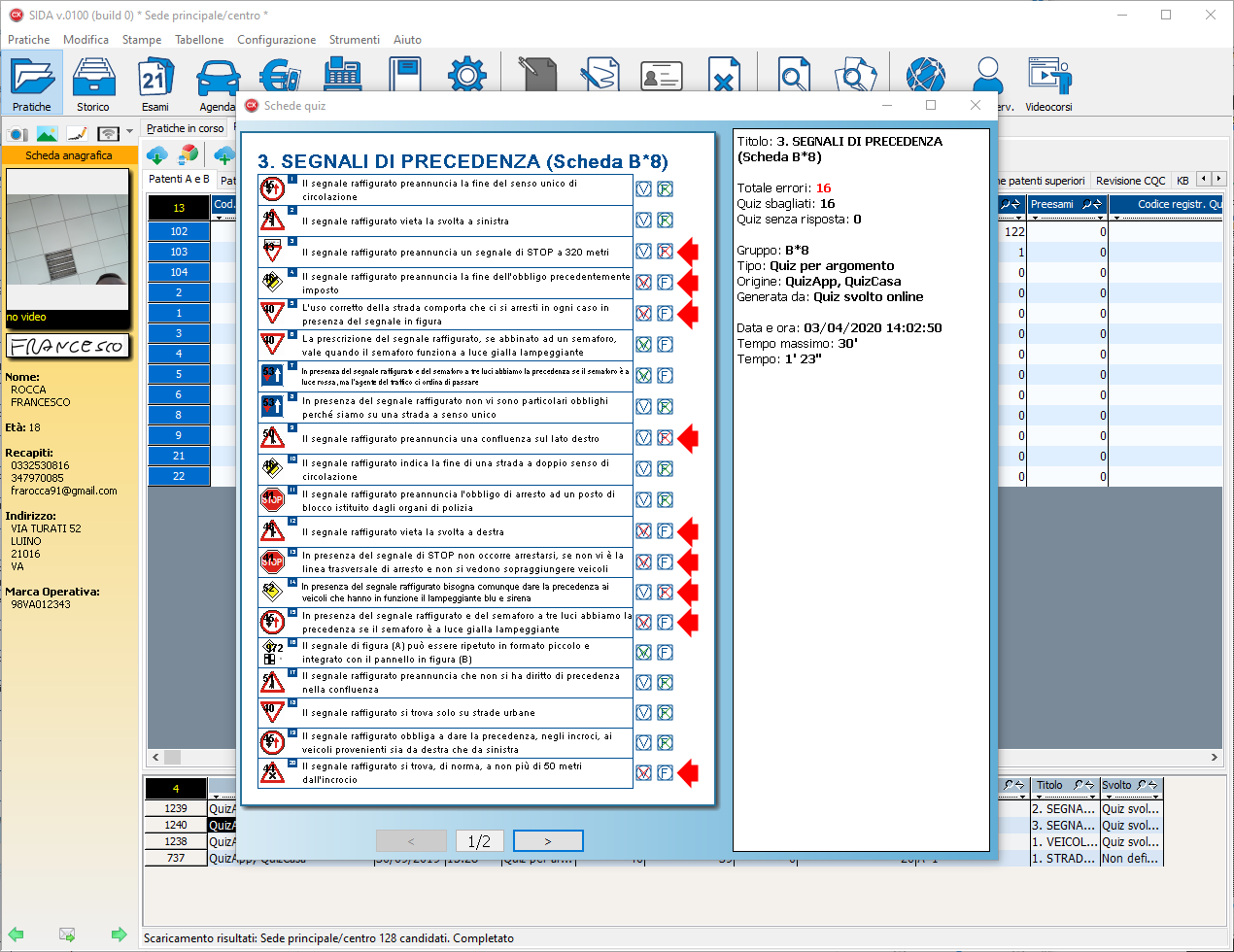1234x952 pixels.
Task: Open the Pratiche folder icon
Action: (32, 84)
